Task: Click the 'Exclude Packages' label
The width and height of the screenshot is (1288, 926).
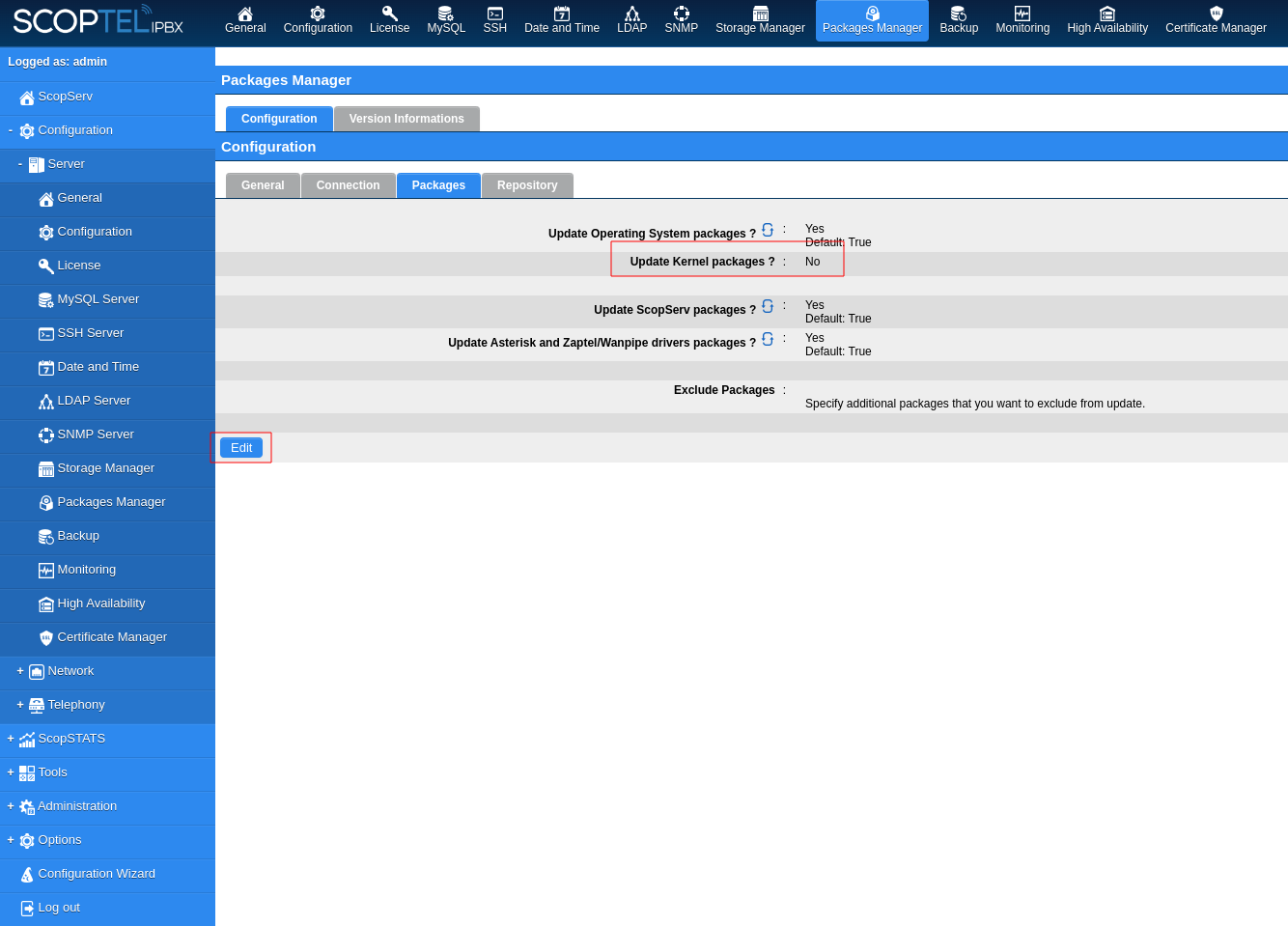Action: (x=724, y=390)
